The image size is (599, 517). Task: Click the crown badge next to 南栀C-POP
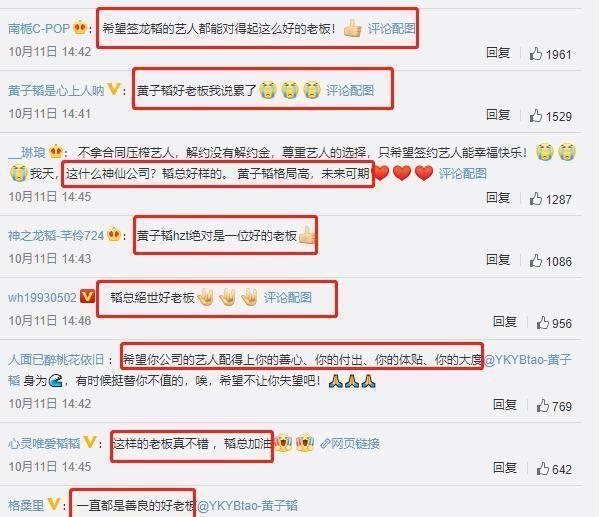[80, 28]
